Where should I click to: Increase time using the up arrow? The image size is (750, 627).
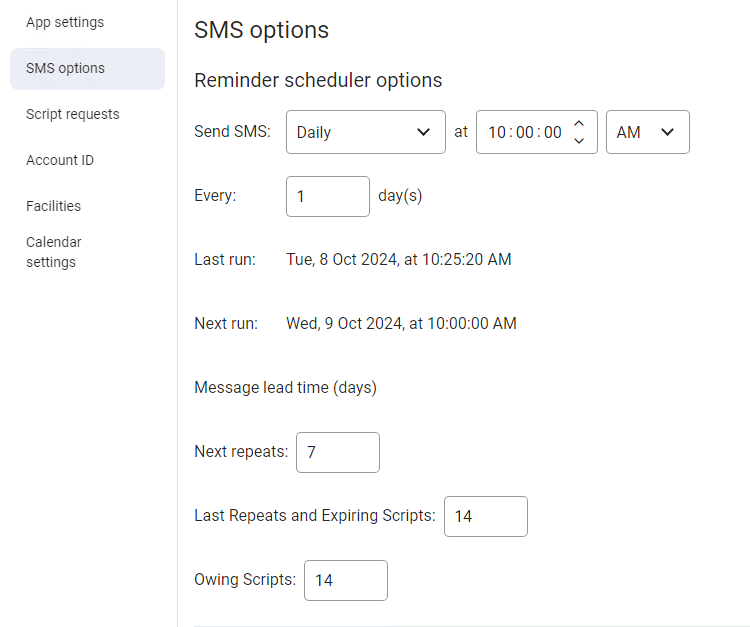click(579, 123)
